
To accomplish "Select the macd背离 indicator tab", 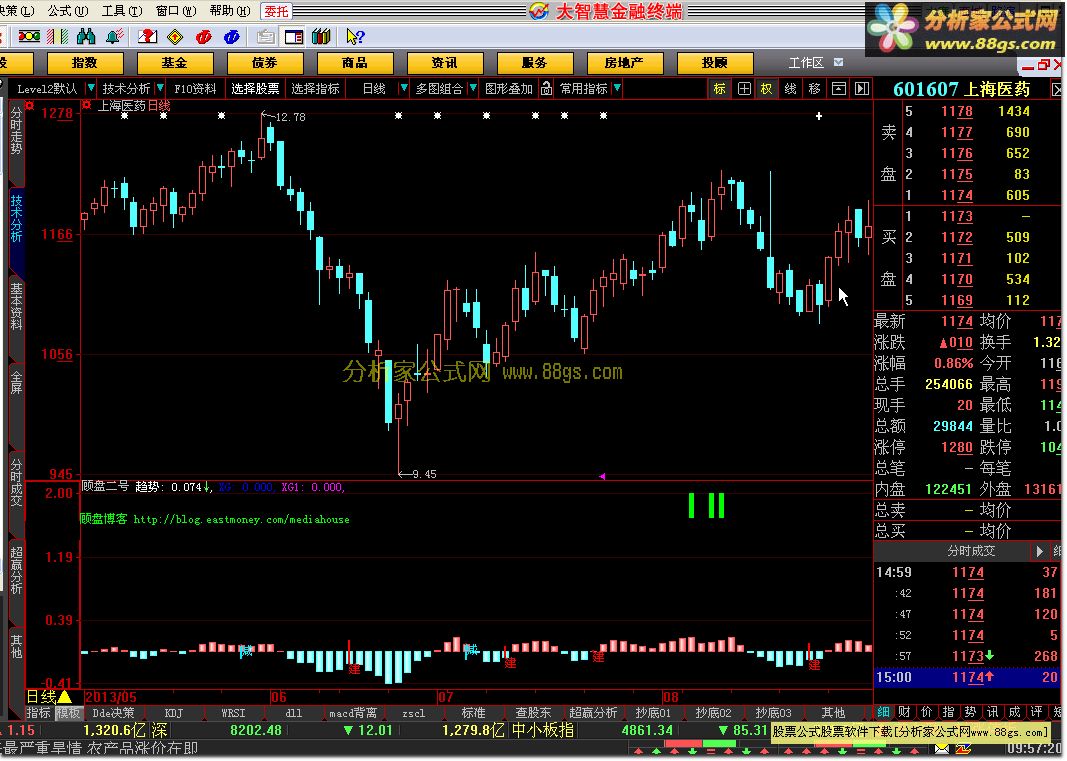I will point(353,713).
